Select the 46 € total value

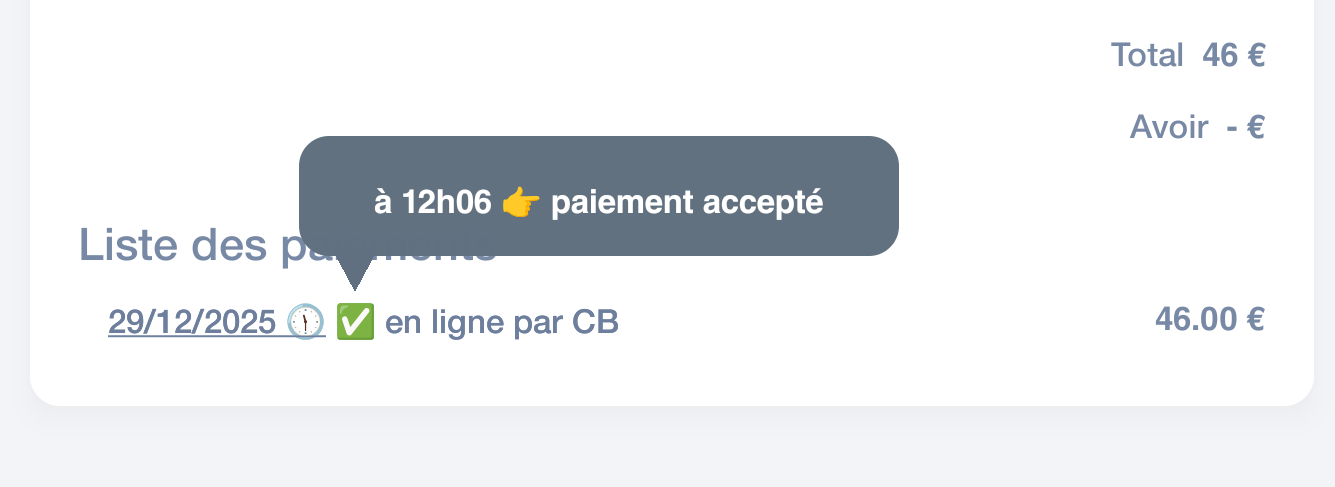1233,55
